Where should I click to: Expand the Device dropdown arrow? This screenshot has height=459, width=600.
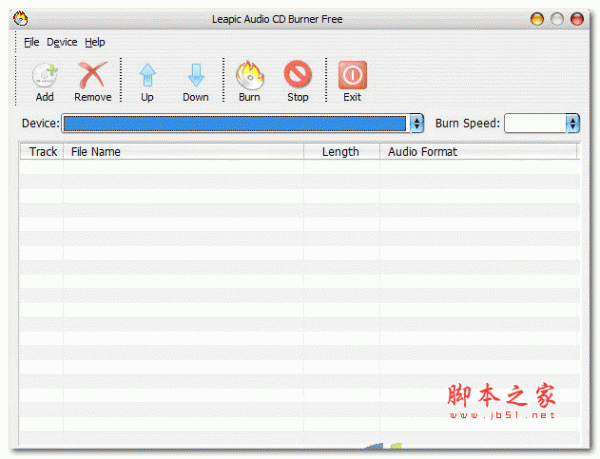[416, 123]
